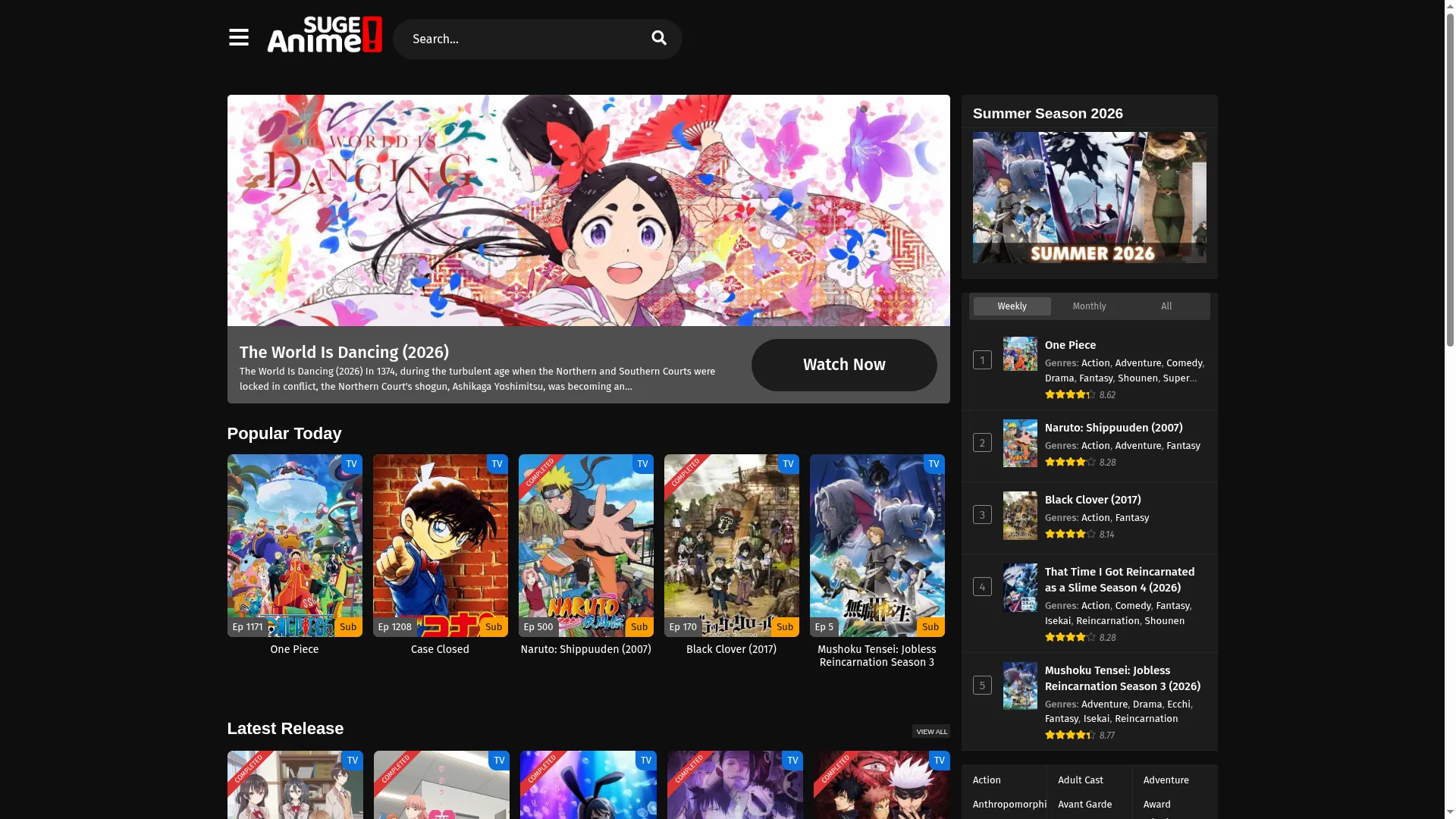
Task: Click One Piece ranking thumbnail
Action: pos(1020,353)
